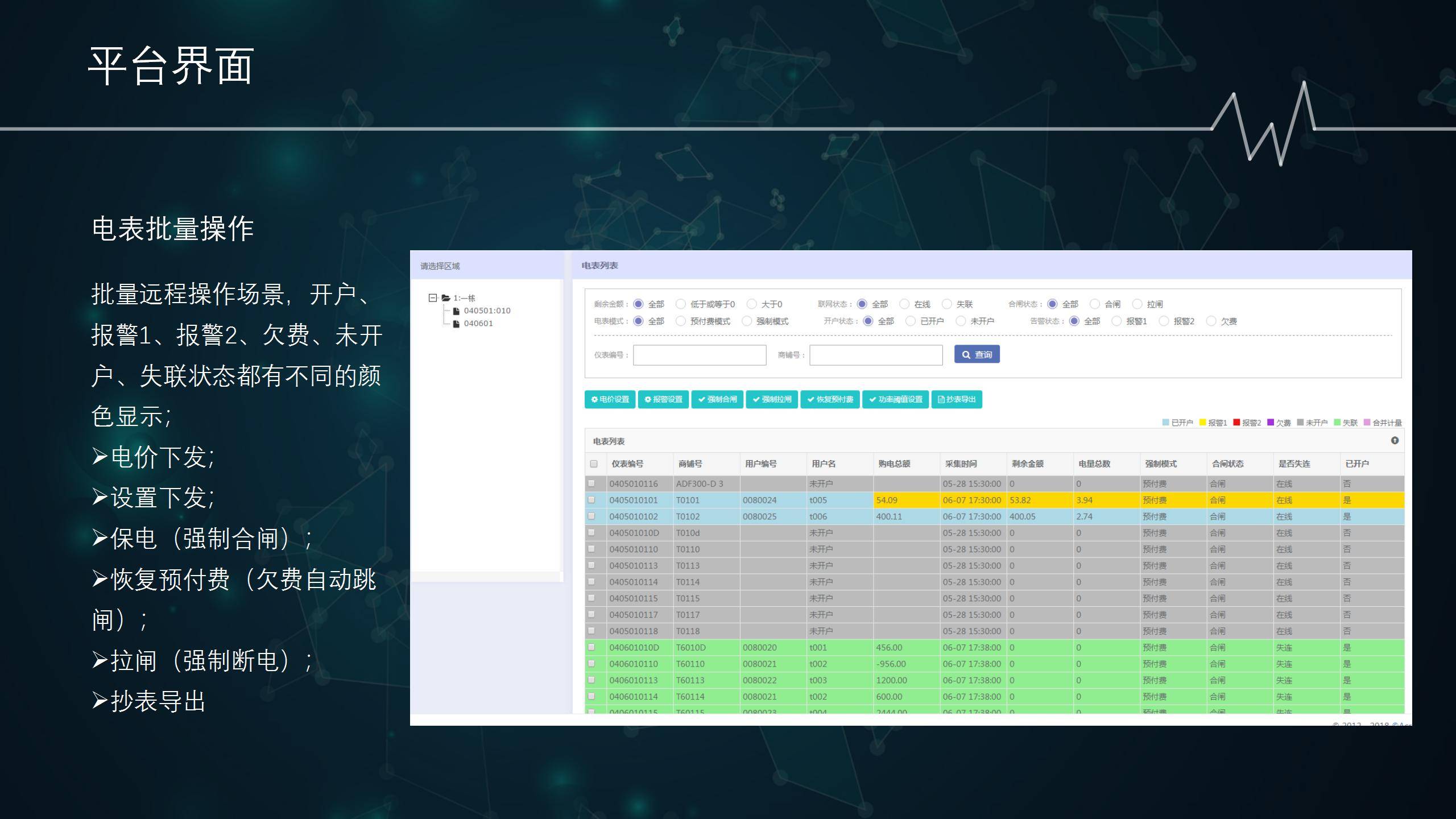Click the 报警2 red legend swatch
The height and width of the screenshot is (819, 1456).
pyautogui.click(x=1236, y=423)
